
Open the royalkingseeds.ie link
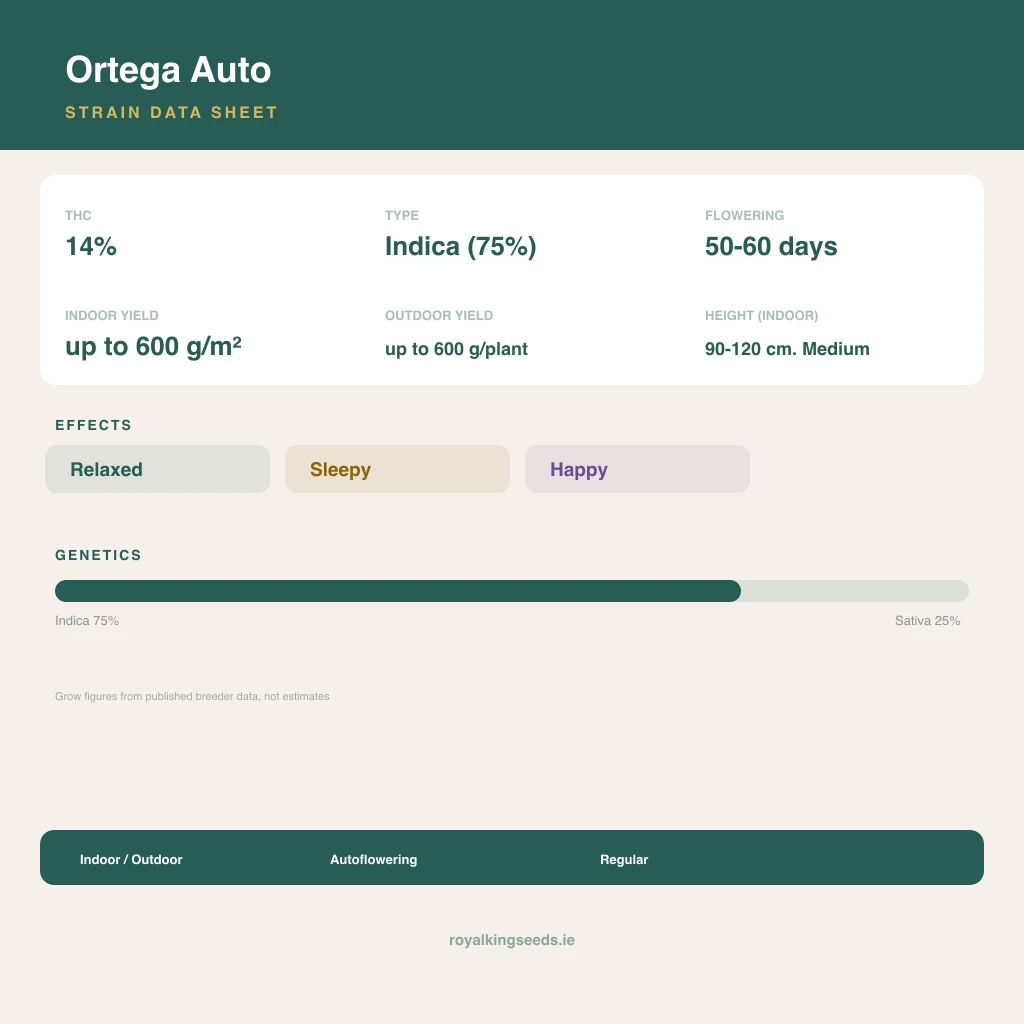pyautogui.click(x=511, y=940)
